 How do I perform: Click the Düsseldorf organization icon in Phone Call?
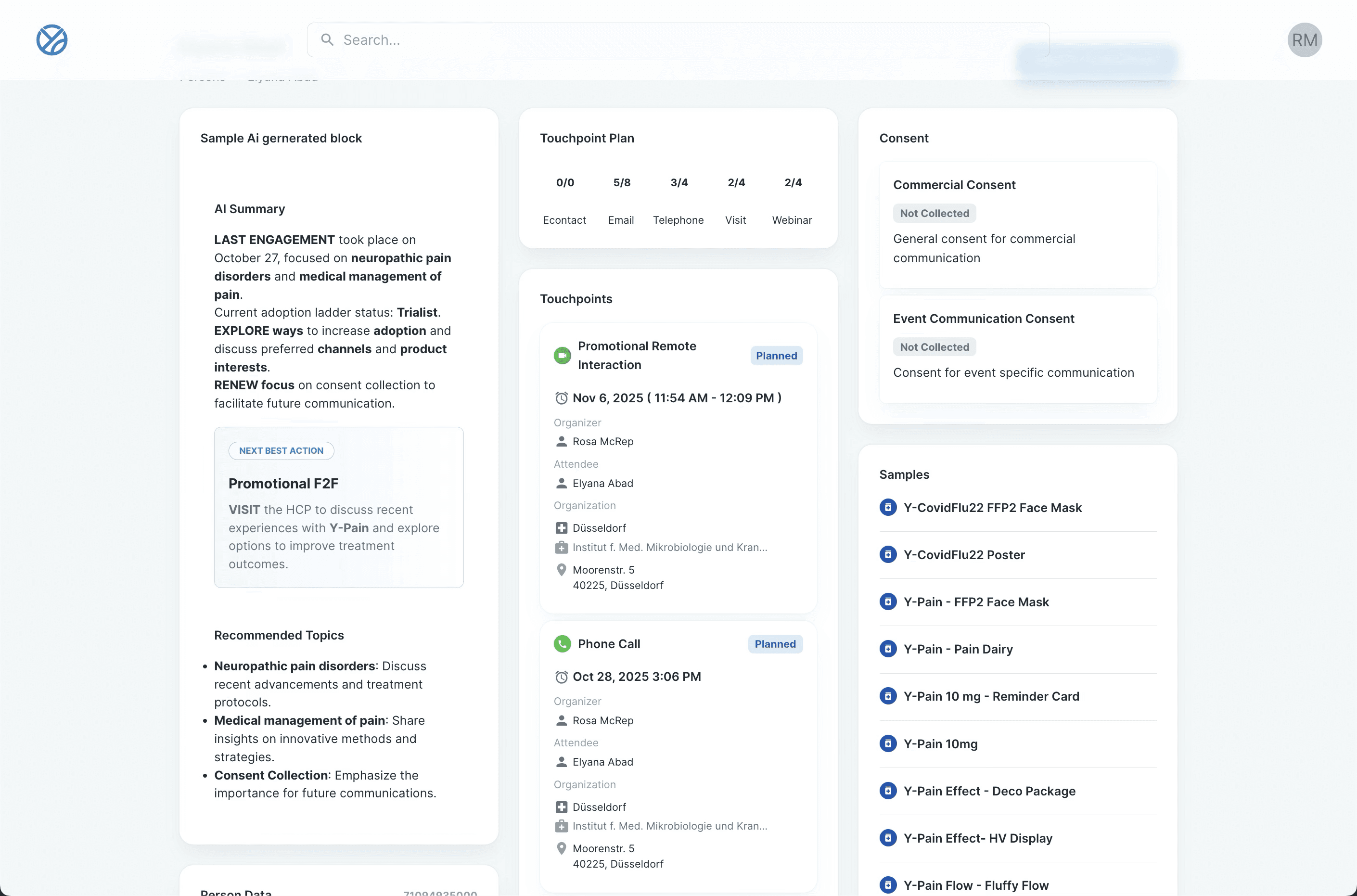561,807
